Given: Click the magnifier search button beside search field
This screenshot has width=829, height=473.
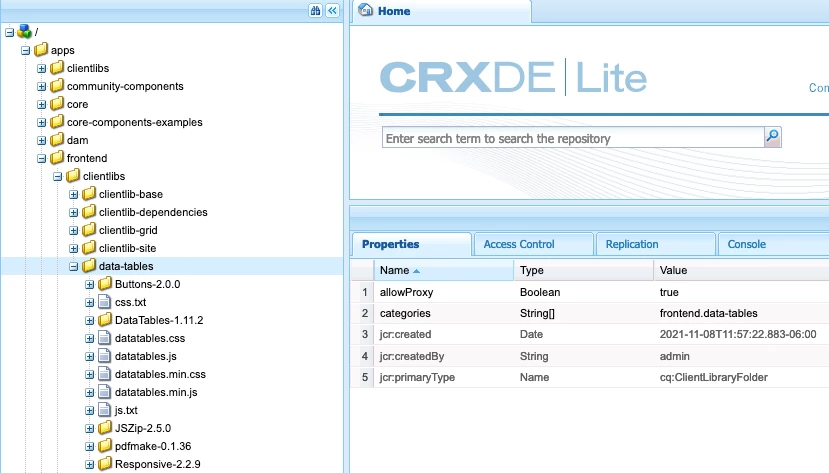Looking at the screenshot, I should point(772,137).
